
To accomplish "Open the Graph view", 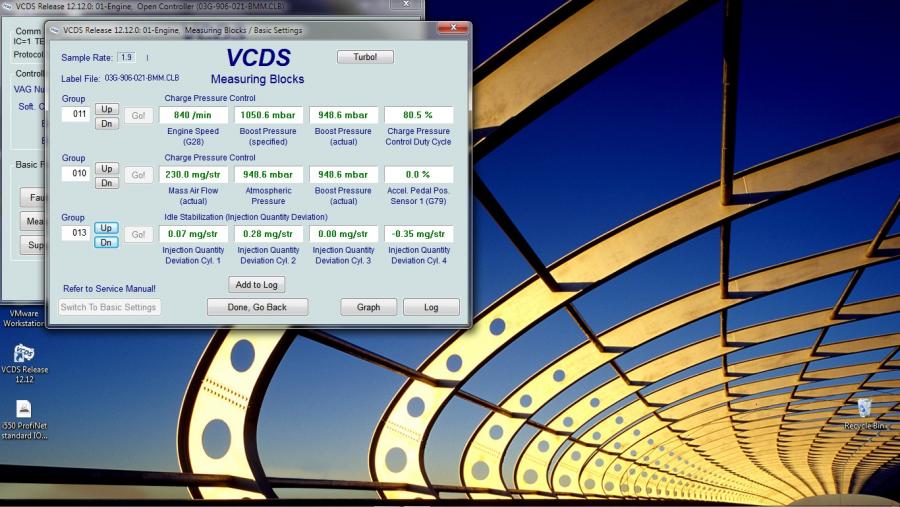I will pos(368,307).
